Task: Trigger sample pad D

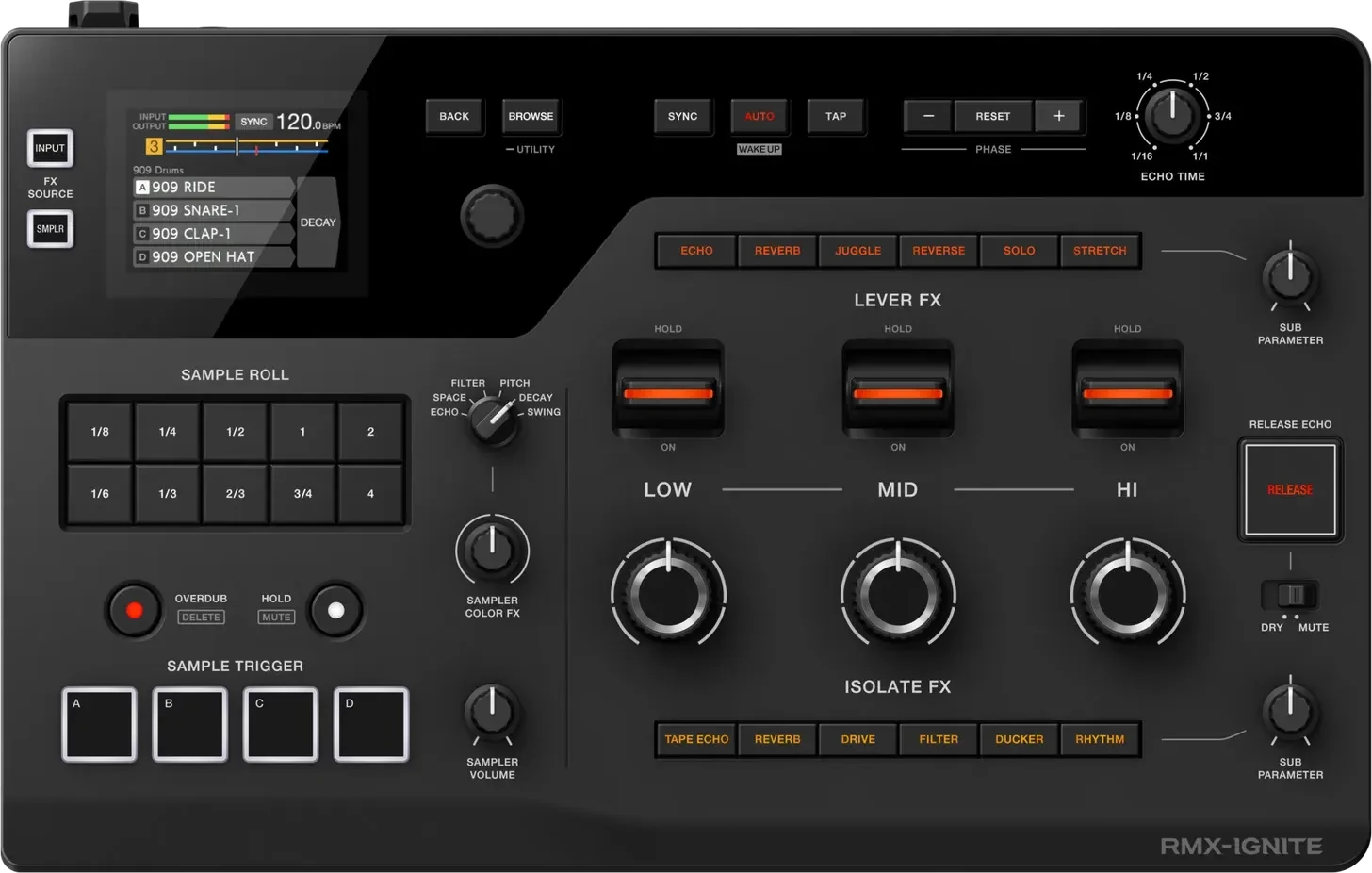Action: [371, 724]
